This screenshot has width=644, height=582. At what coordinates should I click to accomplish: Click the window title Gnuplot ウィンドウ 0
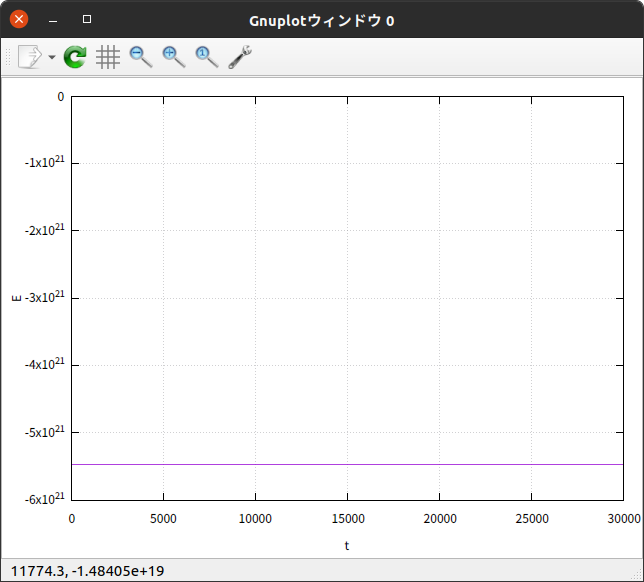(x=322, y=21)
